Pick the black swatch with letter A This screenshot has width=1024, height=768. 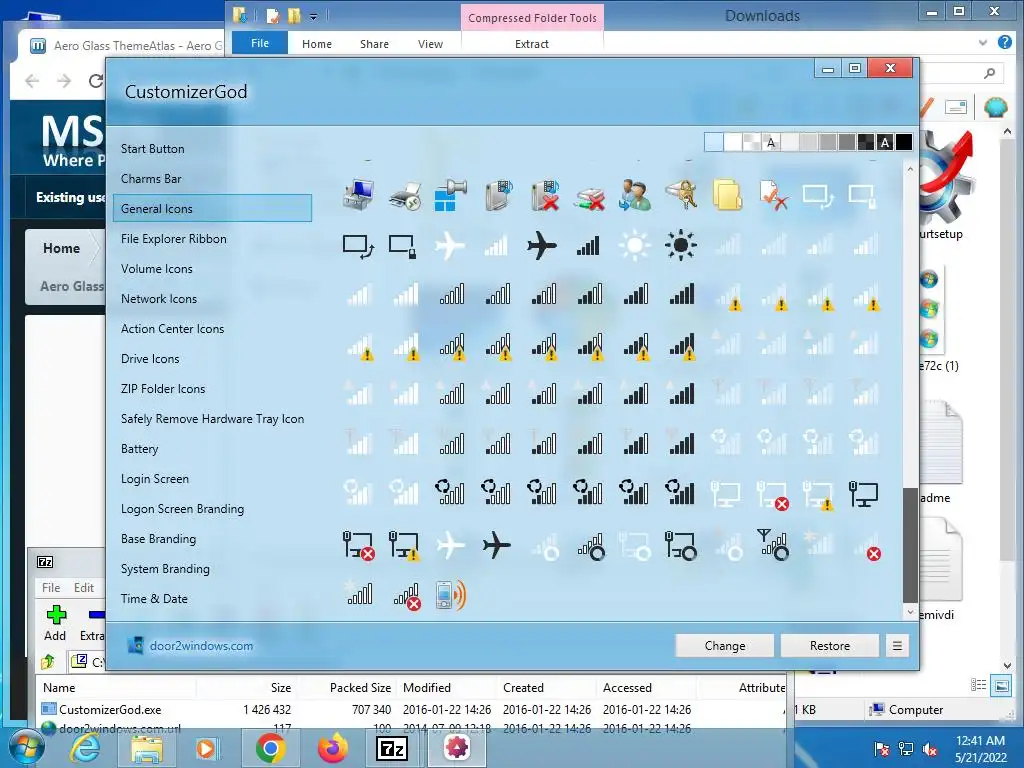885,142
